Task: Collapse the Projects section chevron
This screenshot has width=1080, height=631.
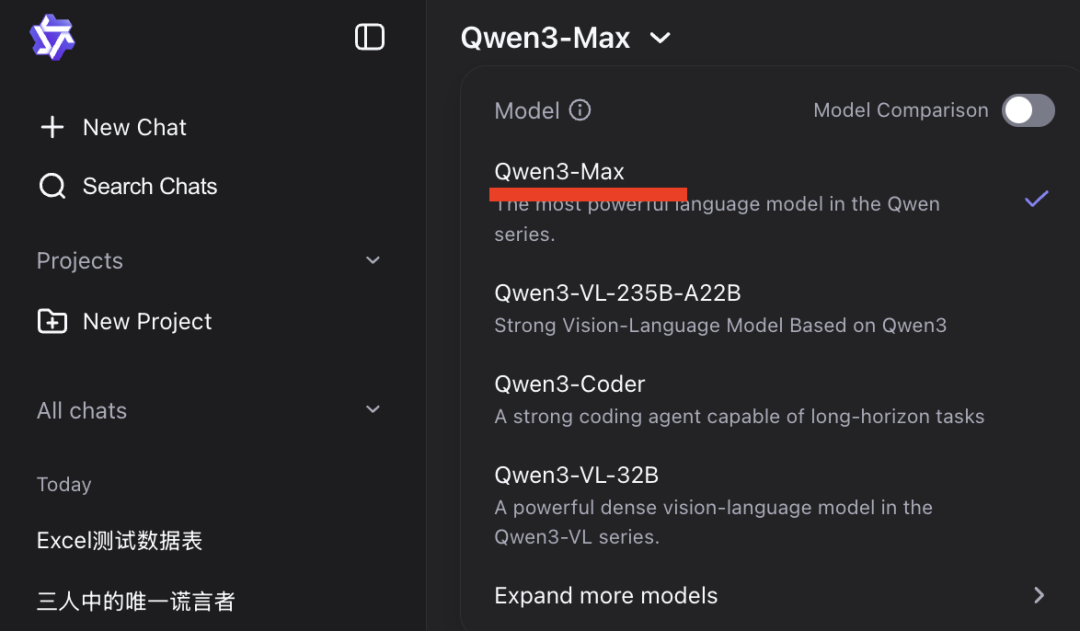Action: (373, 260)
